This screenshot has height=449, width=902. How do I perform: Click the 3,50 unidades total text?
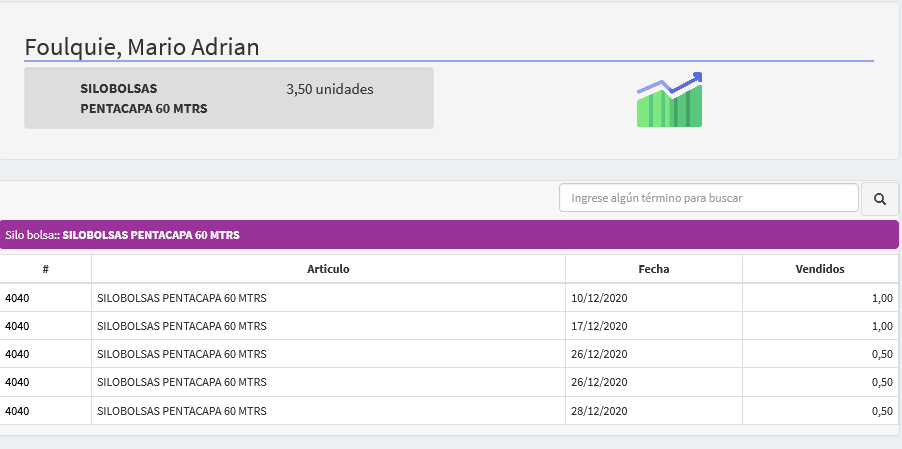point(329,89)
